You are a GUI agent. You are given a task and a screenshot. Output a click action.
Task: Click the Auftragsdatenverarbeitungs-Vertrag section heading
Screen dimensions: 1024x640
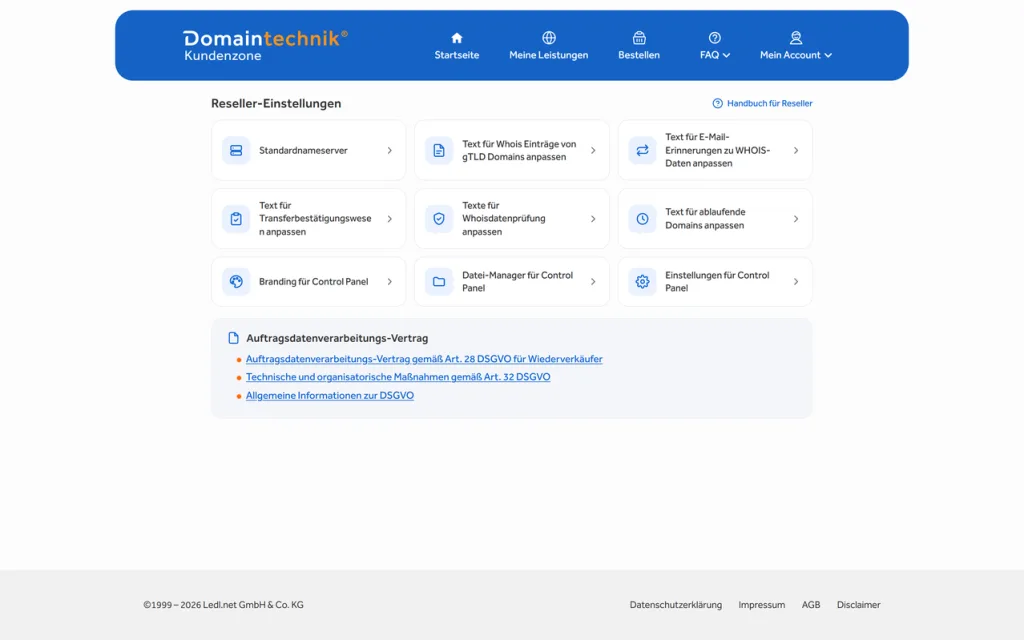pos(337,338)
